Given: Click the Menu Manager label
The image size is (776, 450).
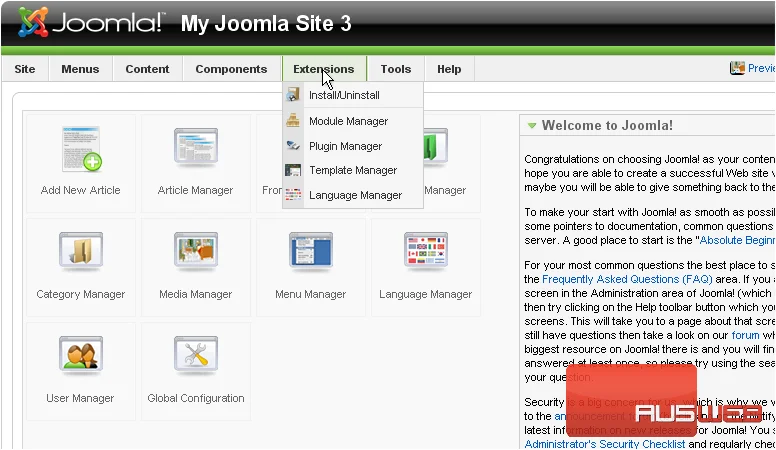Looking at the screenshot, I should click(x=310, y=294).
